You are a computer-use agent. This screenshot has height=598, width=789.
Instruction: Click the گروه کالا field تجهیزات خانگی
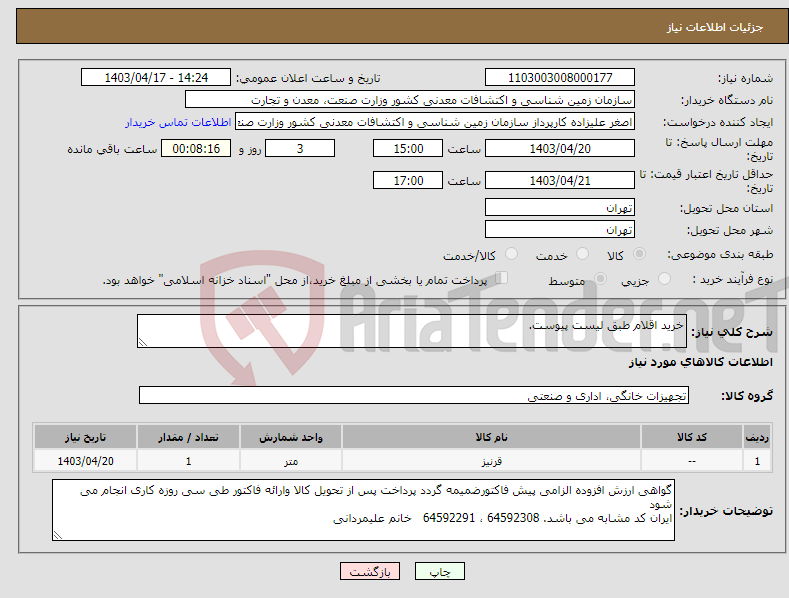pos(414,396)
